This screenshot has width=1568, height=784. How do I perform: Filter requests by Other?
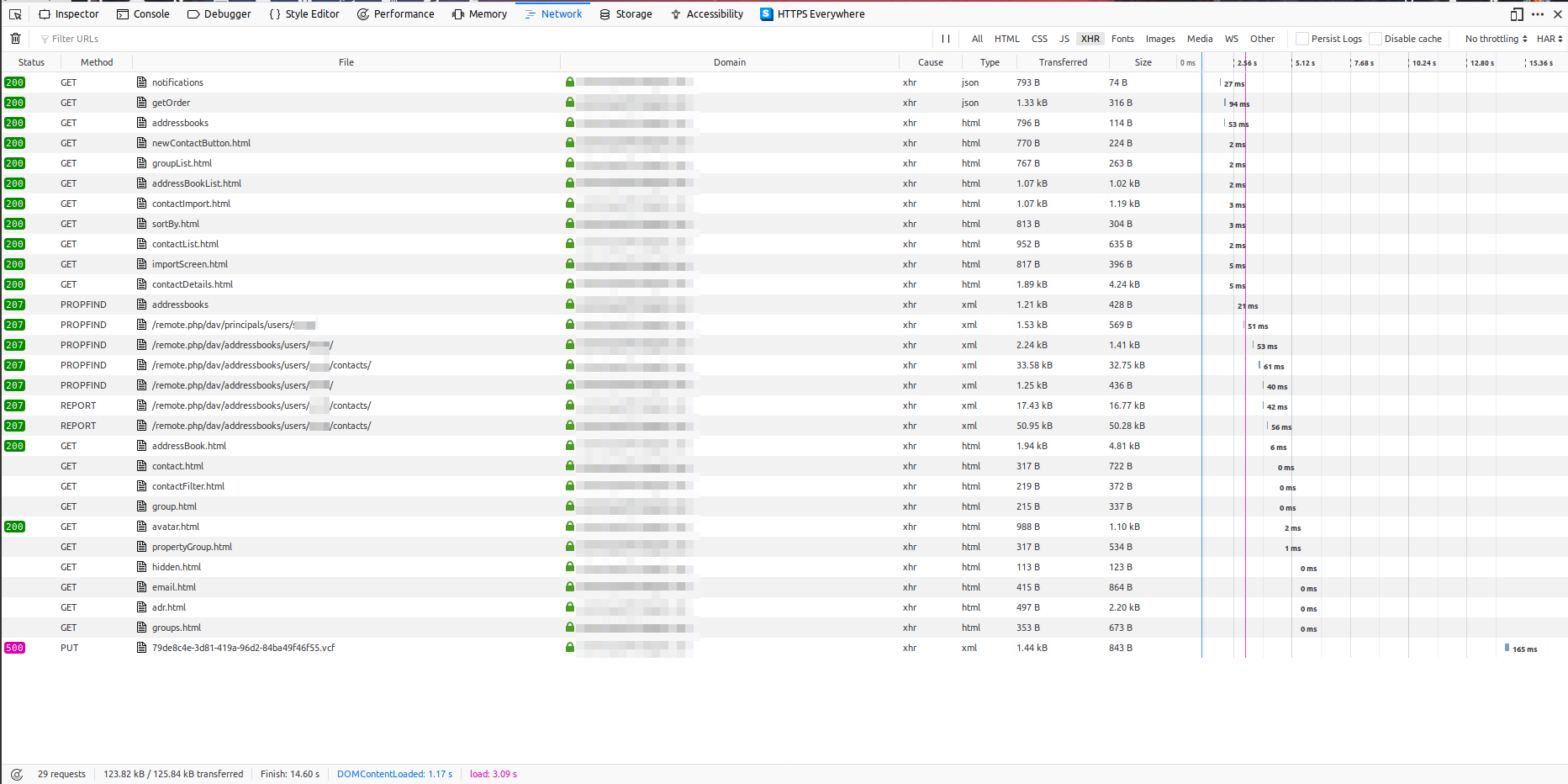(x=1262, y=39)
